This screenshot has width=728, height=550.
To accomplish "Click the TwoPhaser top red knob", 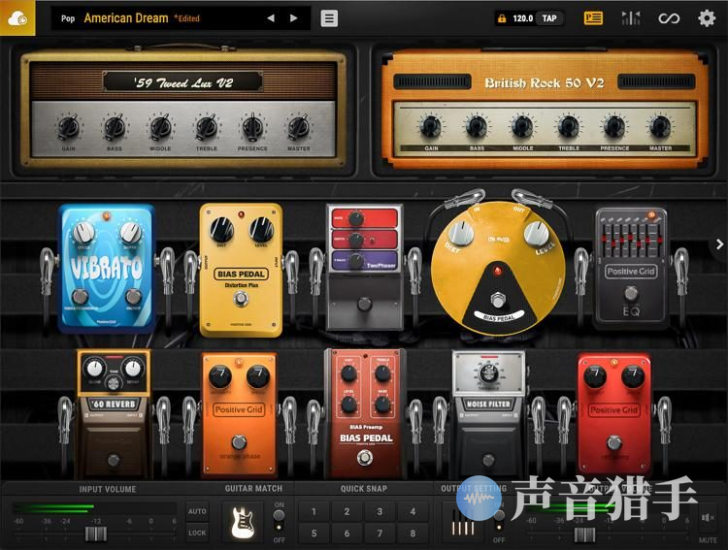I will pyautogui.click(x=356, y=218).
